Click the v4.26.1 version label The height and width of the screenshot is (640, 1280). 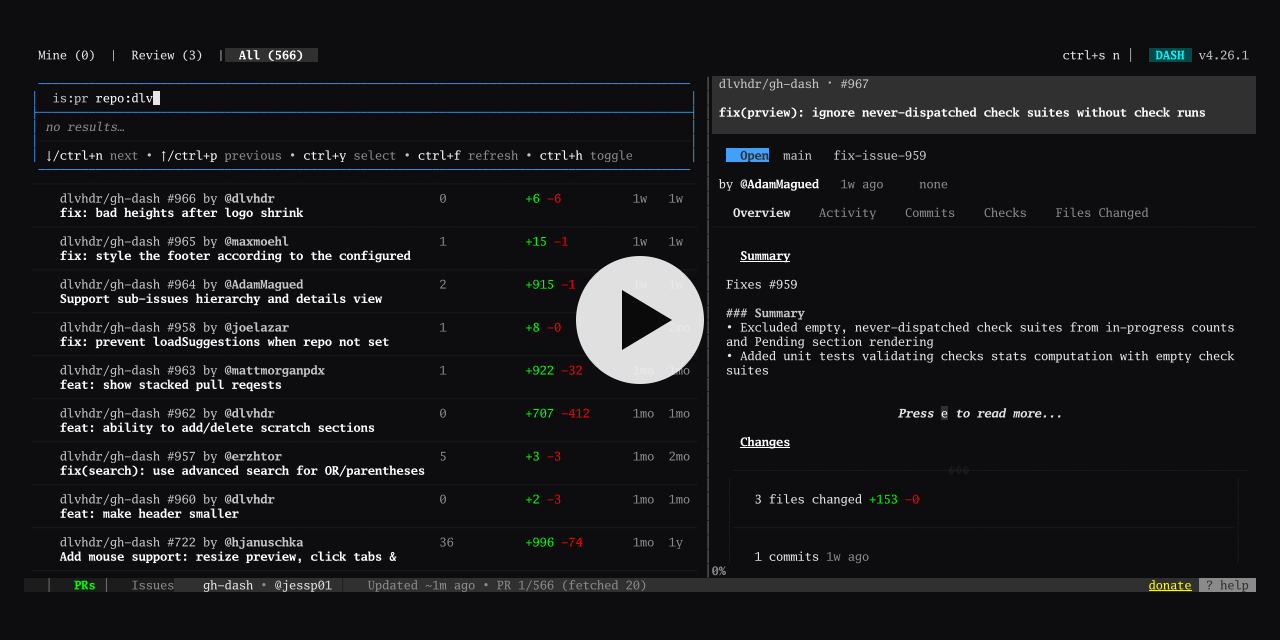(x=1224, y=55)
